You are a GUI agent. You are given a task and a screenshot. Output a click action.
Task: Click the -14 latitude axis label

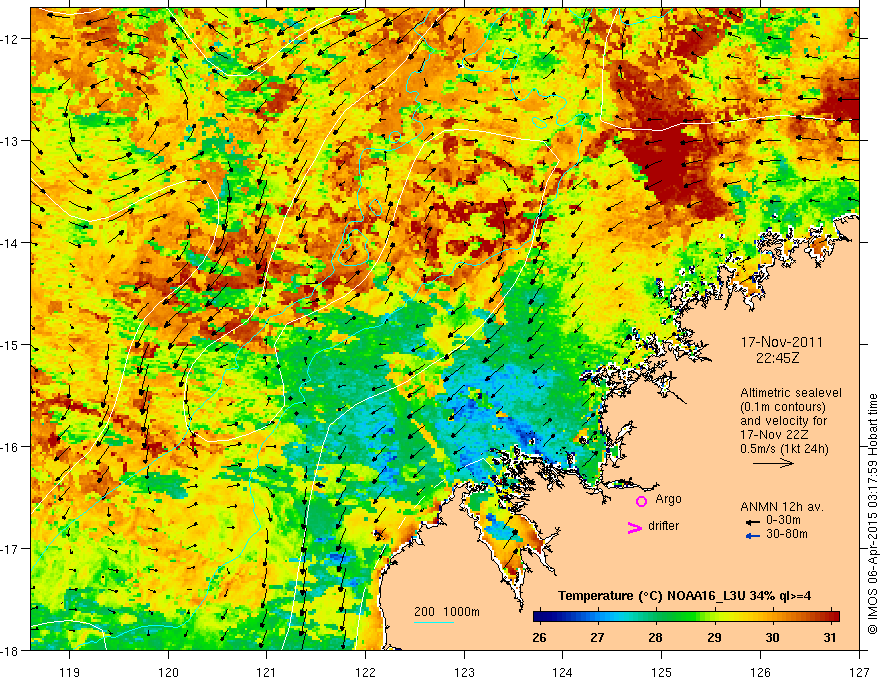click(10, 243)
